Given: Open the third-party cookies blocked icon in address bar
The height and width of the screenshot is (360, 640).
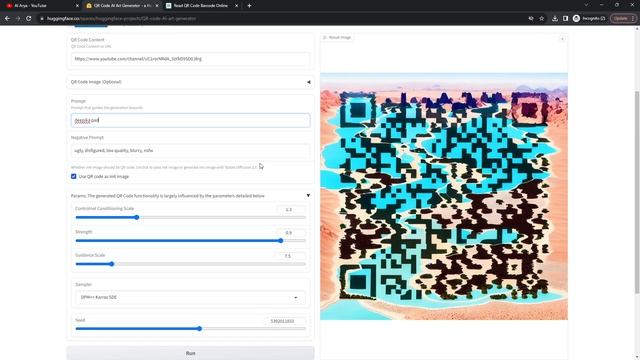Looking at the screenshot, I should [531, 18].
